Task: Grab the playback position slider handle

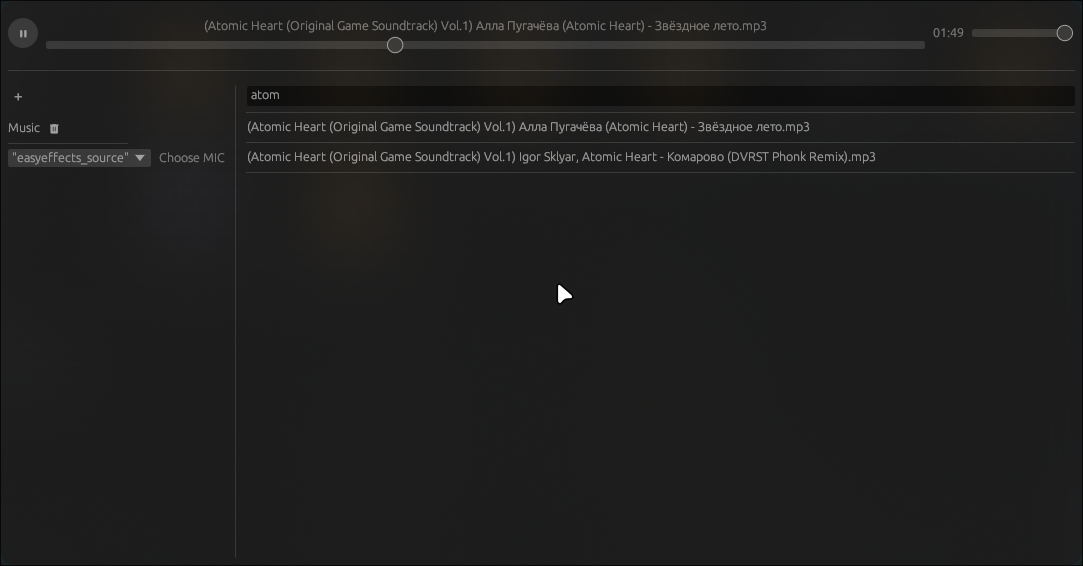Action: (x=395, y=45)
